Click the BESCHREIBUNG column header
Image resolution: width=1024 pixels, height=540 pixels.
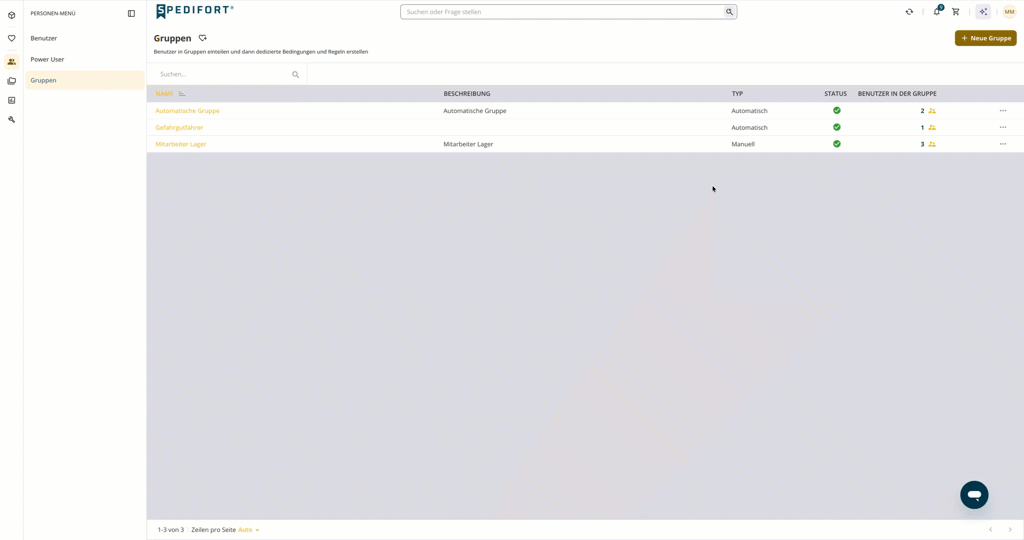point(467,94)
